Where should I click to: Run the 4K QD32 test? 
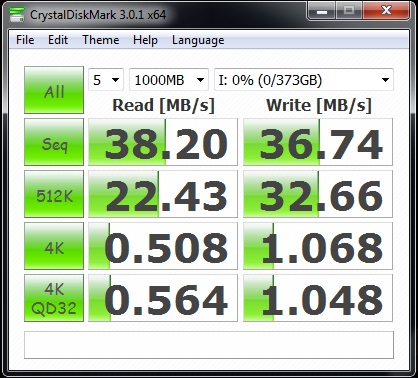click(x=54, y=298)
